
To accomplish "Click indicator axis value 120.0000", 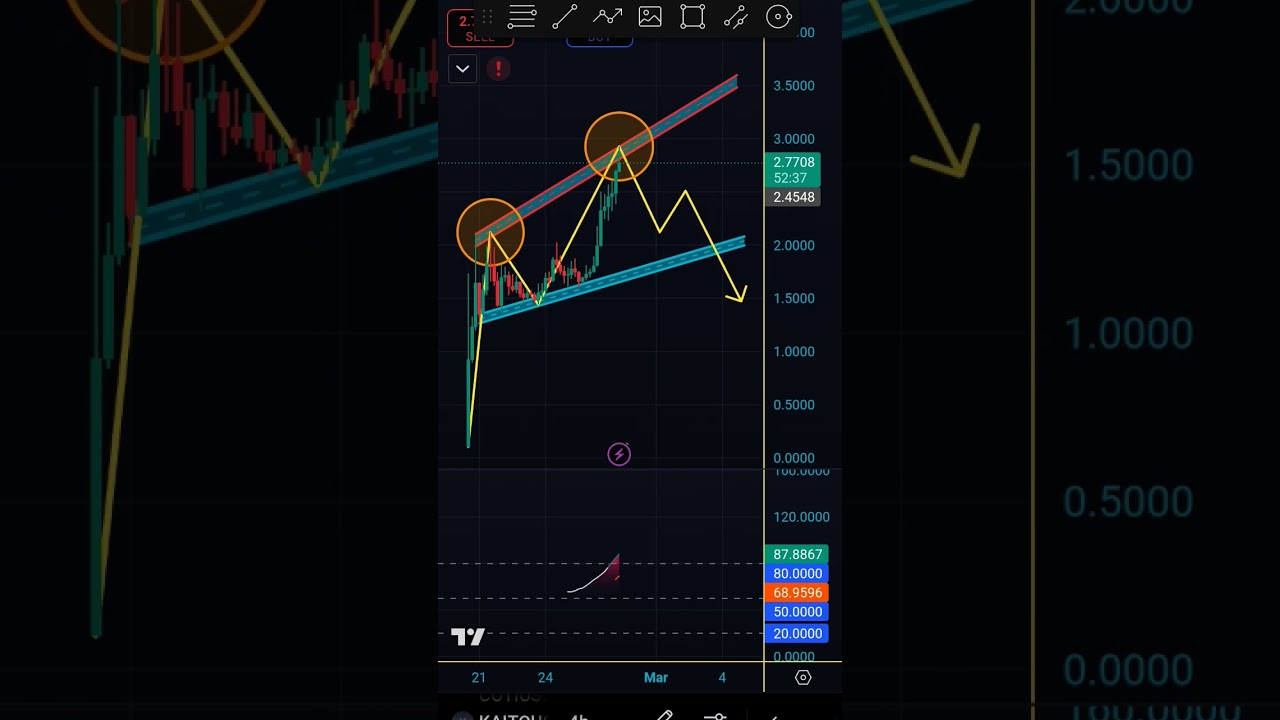I will click(801, 517).
